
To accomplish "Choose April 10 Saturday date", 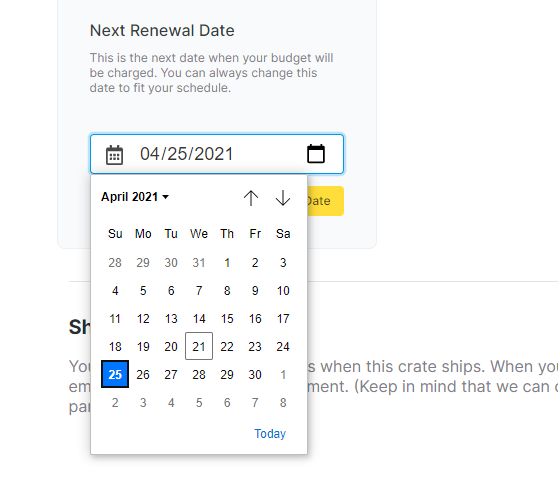I will [x=283, y=291].
